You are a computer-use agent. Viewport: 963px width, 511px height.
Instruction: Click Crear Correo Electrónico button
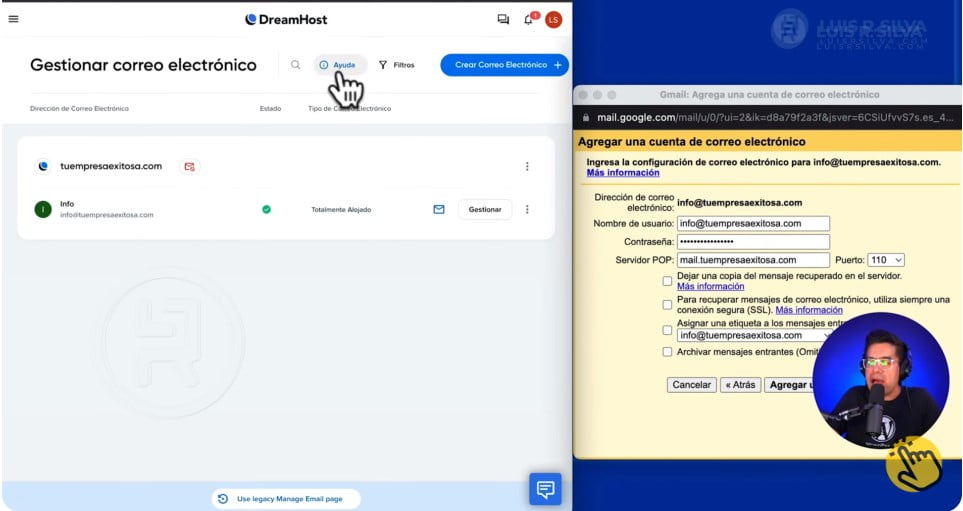tap(504, 64)
